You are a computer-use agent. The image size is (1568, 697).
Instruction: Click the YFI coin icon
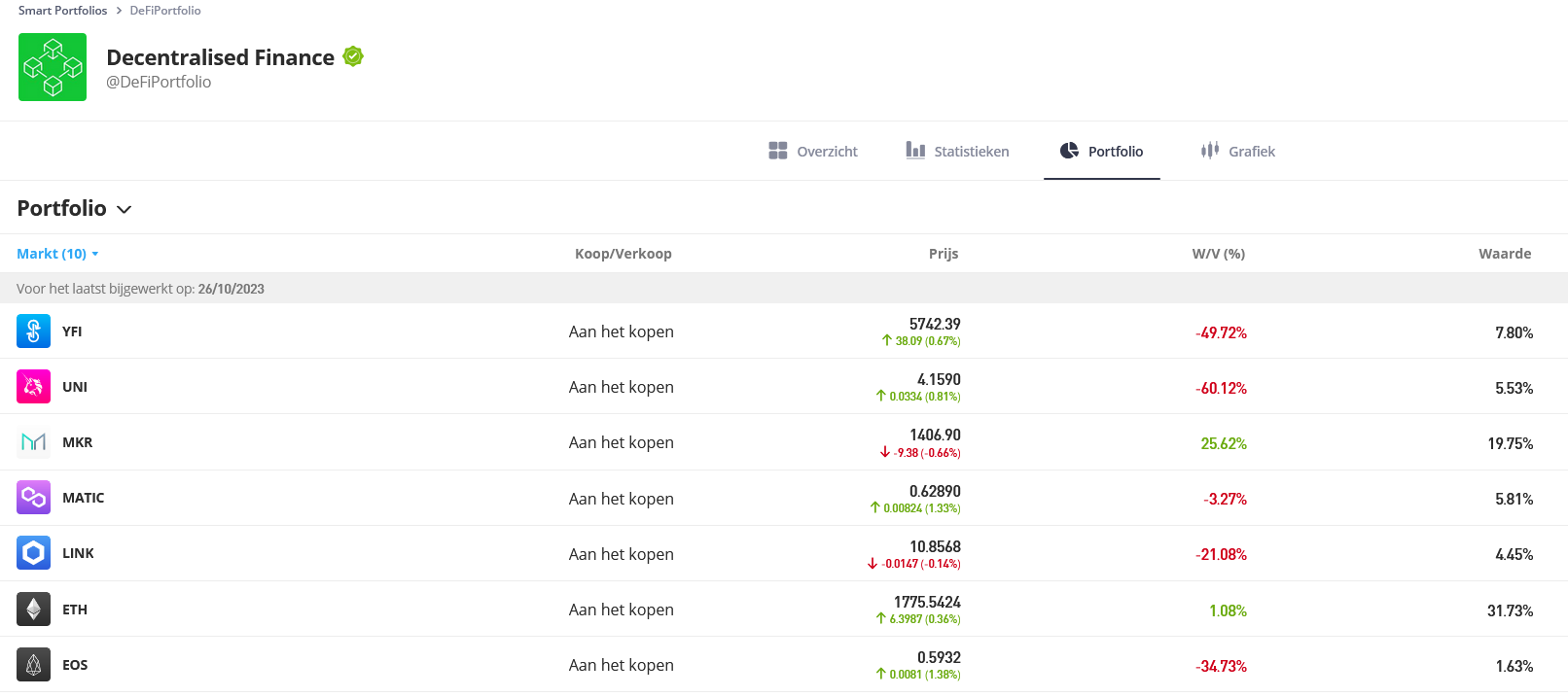tap(33, 331)
